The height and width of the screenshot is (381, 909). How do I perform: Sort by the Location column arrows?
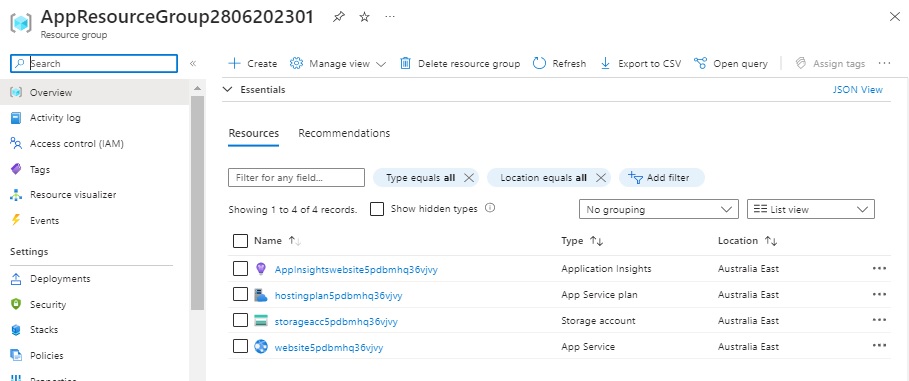771,241
